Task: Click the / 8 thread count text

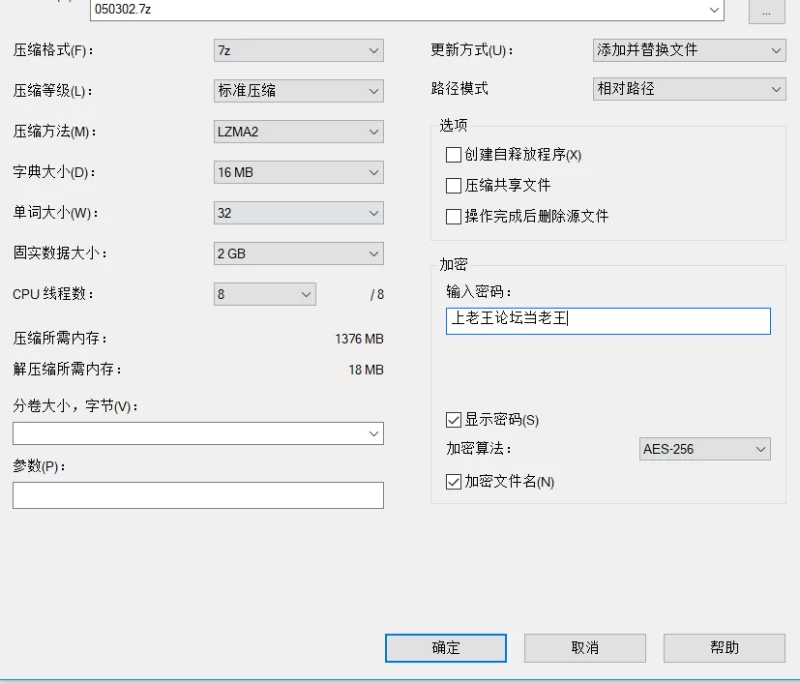Action: click(377, 294)
